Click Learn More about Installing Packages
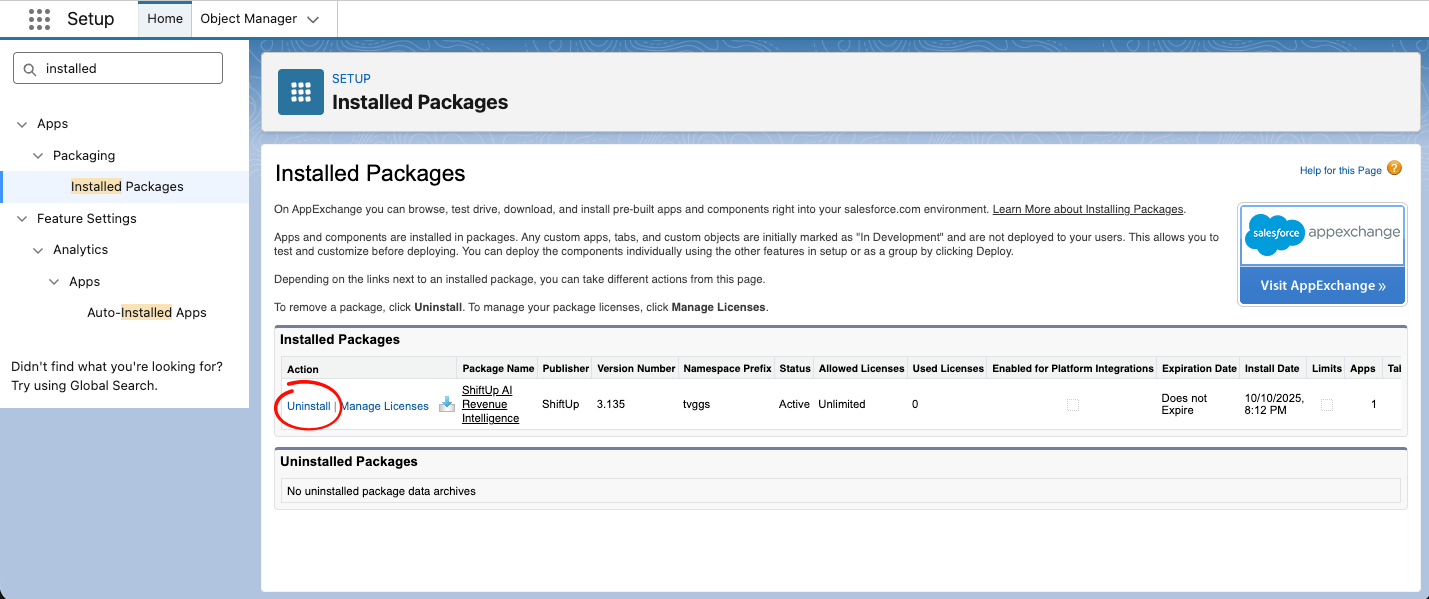1429x599 pixels. [x=1088, y=209]
